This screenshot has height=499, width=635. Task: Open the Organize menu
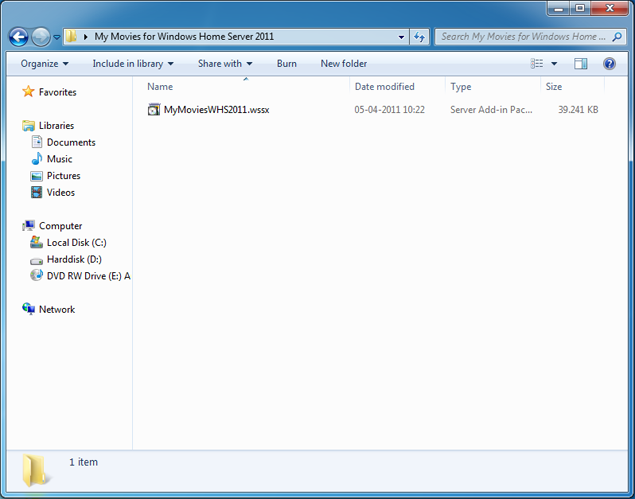(x=45, y=64)
